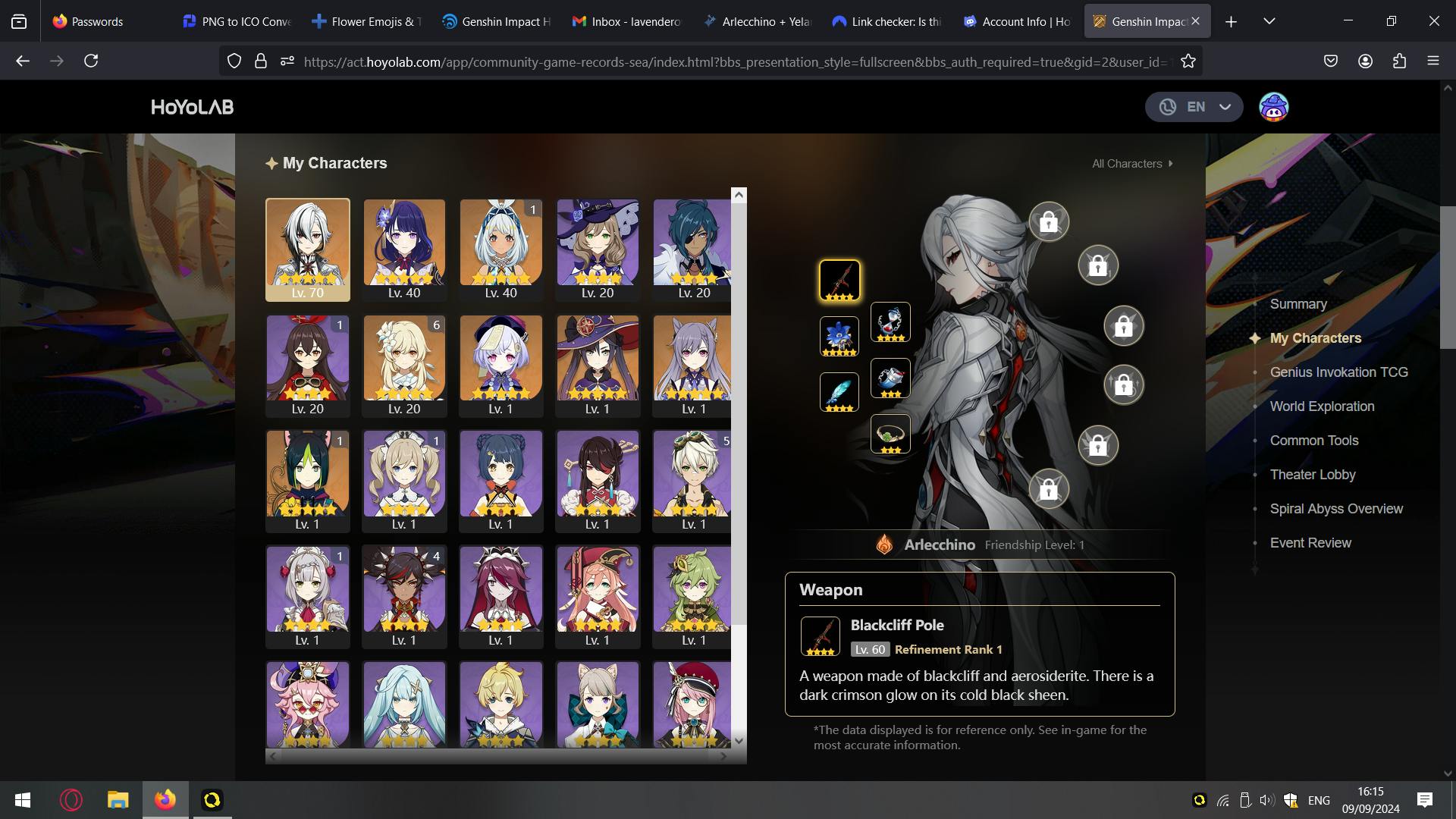Expand All Characters arrow link
The width and height of the screenshot is (1456, 819).
(x=1132, y=164)
